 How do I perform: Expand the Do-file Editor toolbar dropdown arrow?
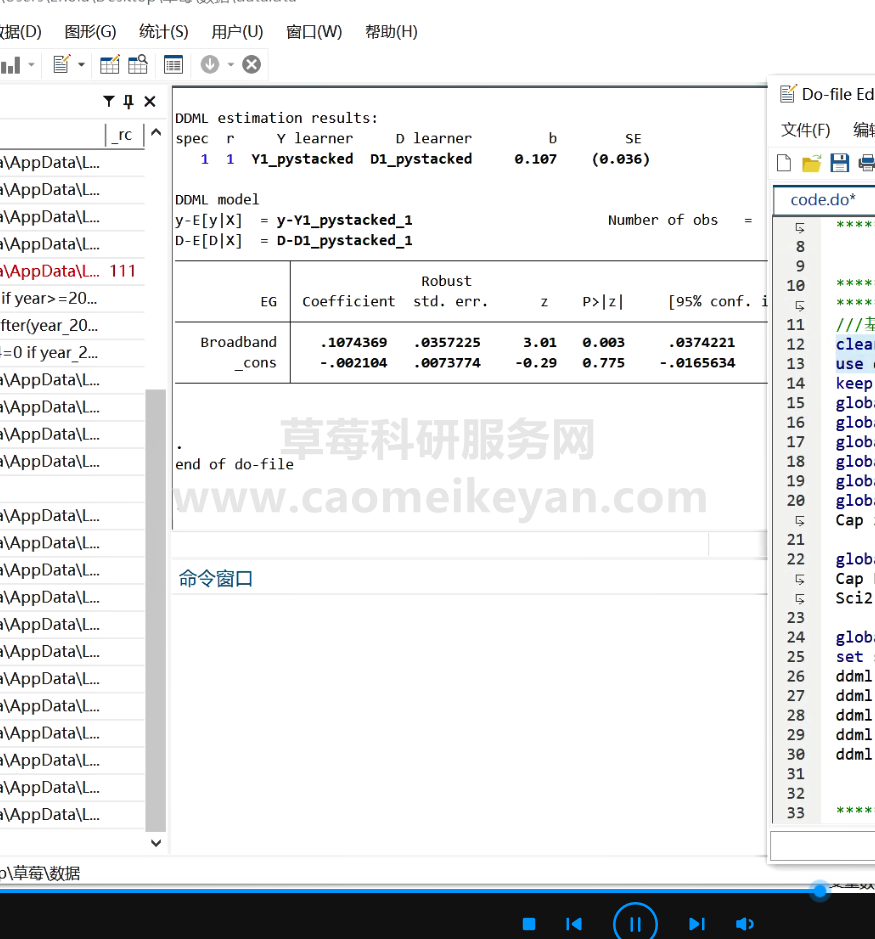[x=81, y=65]
